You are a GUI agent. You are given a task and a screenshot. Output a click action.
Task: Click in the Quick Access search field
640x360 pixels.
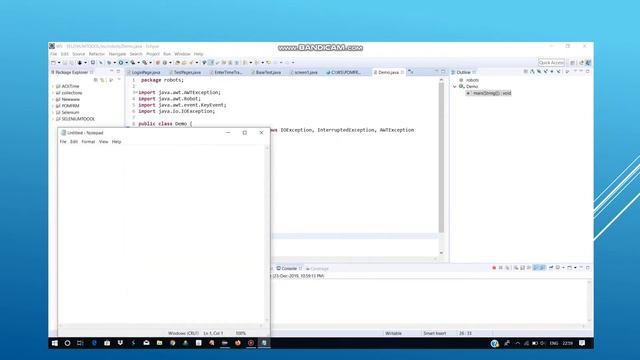(551, 62)
